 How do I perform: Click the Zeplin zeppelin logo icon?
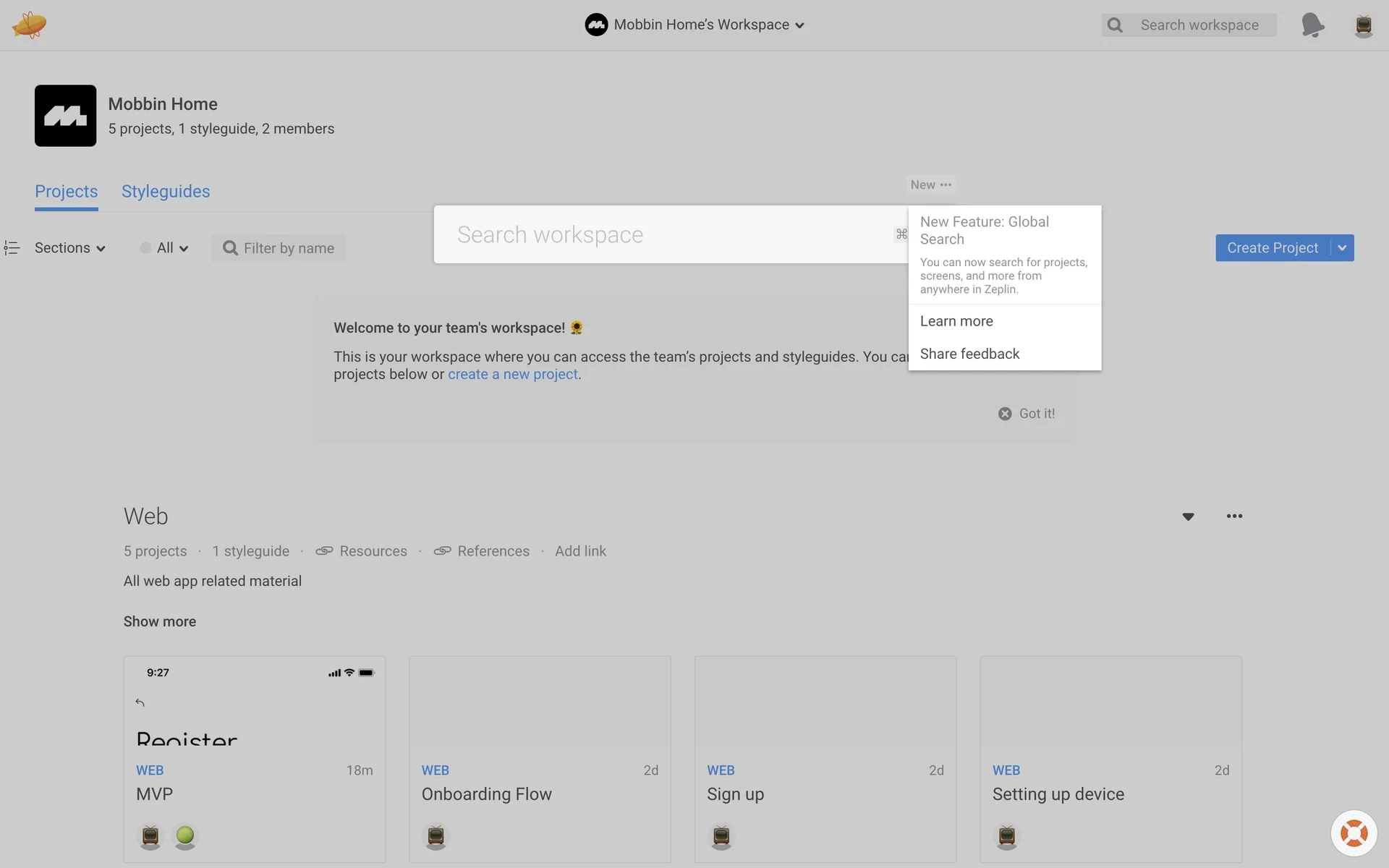click(29, 25)
